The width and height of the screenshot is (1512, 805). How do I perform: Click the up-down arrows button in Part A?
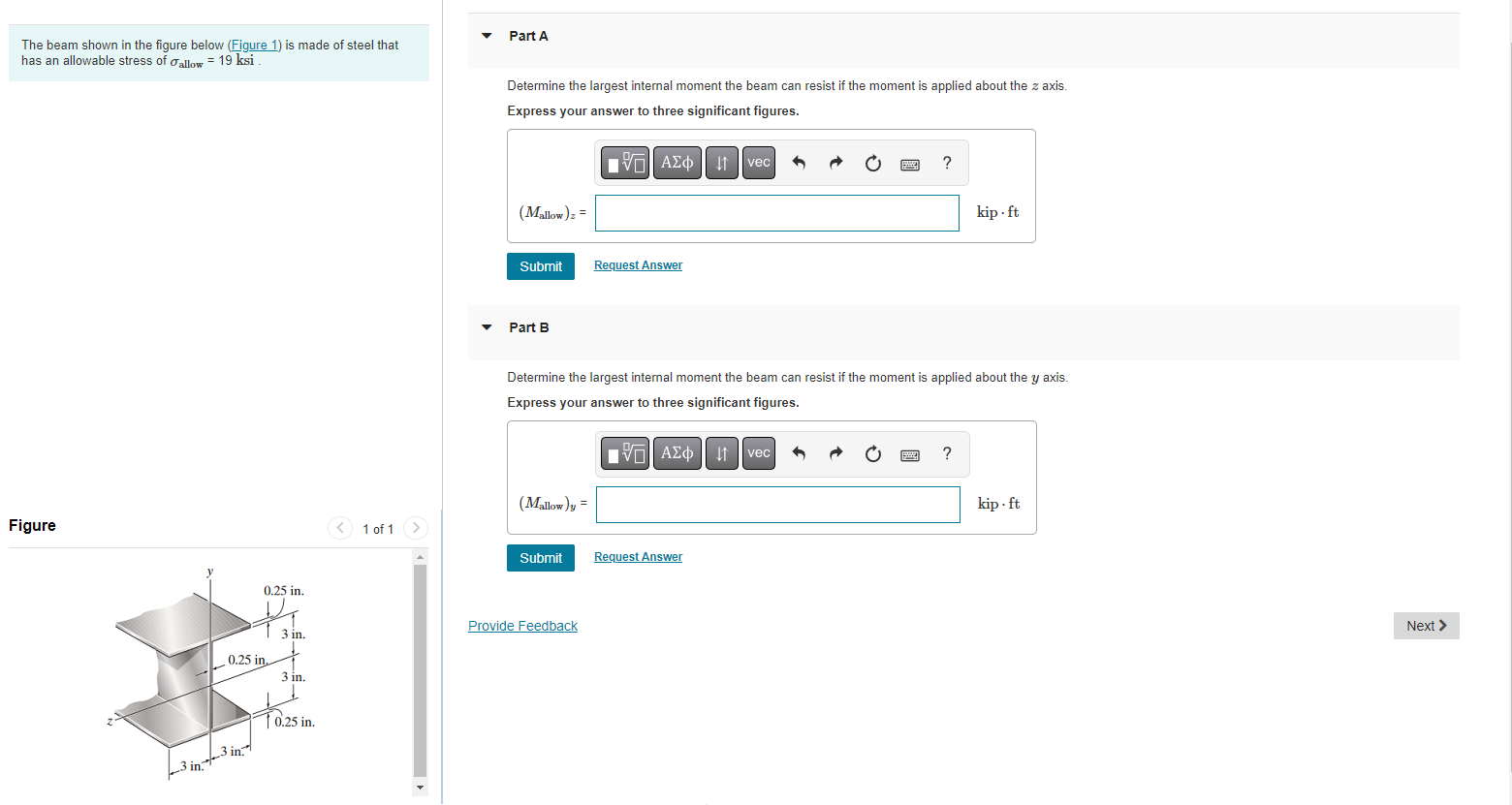point(721,163)
